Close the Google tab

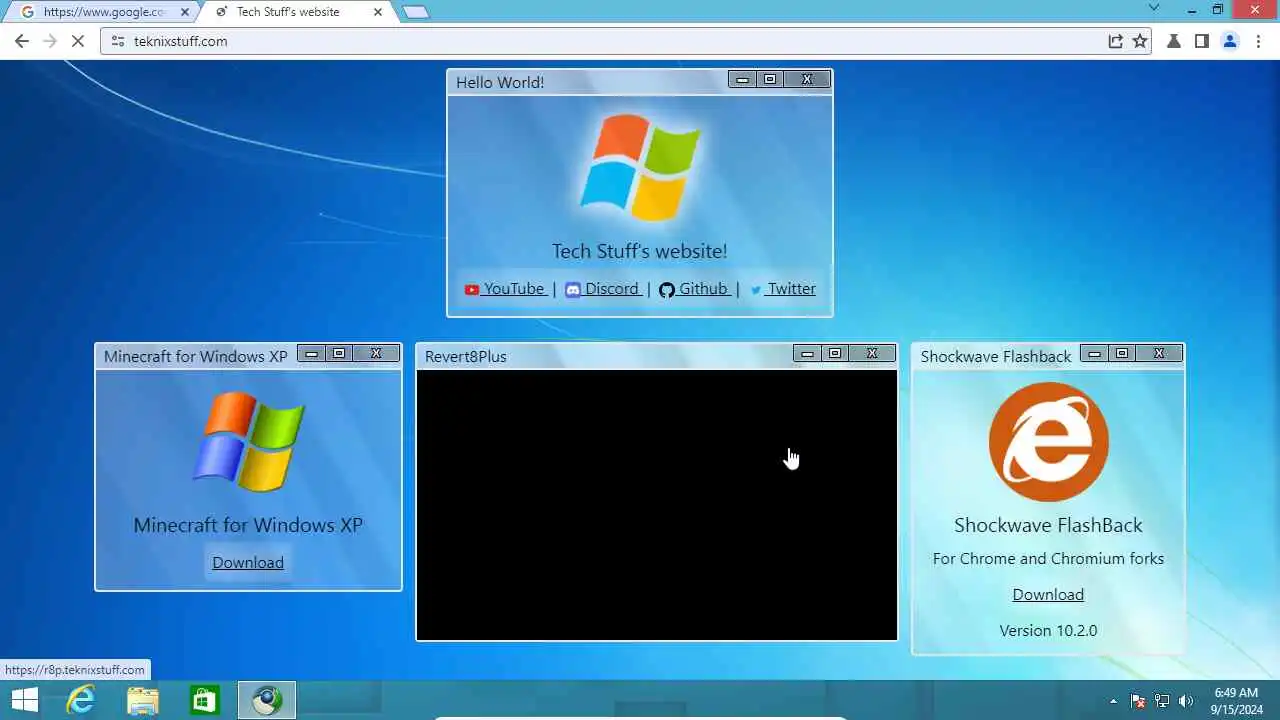184,12
